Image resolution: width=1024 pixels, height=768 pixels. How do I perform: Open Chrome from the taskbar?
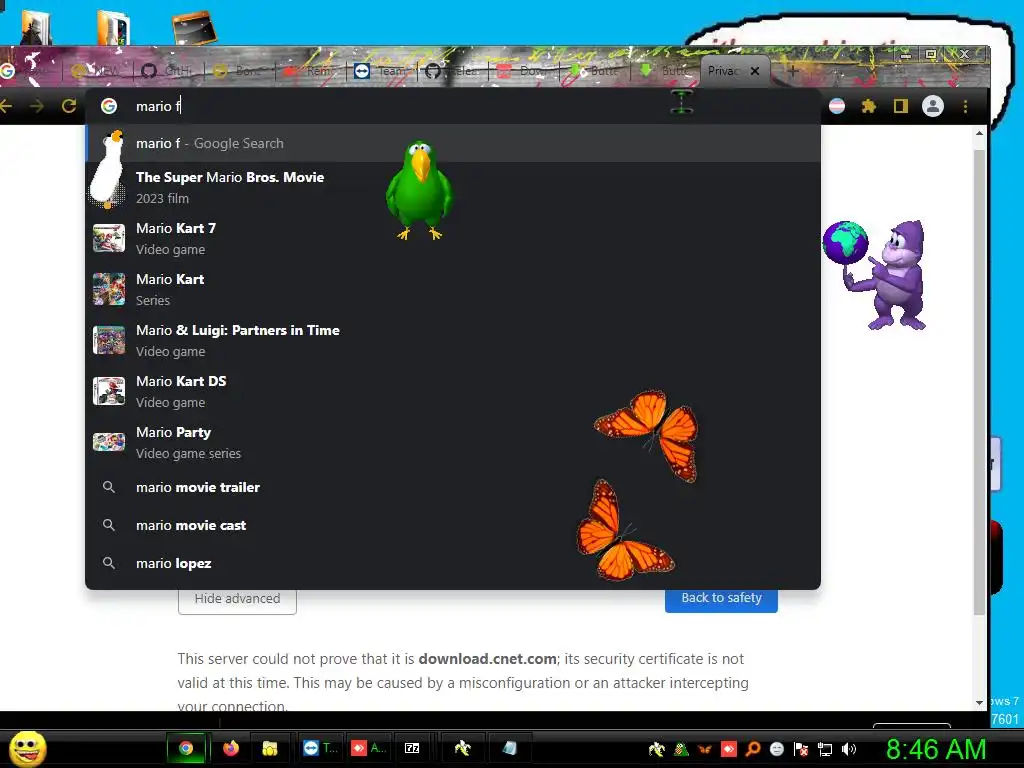(186, 748)
